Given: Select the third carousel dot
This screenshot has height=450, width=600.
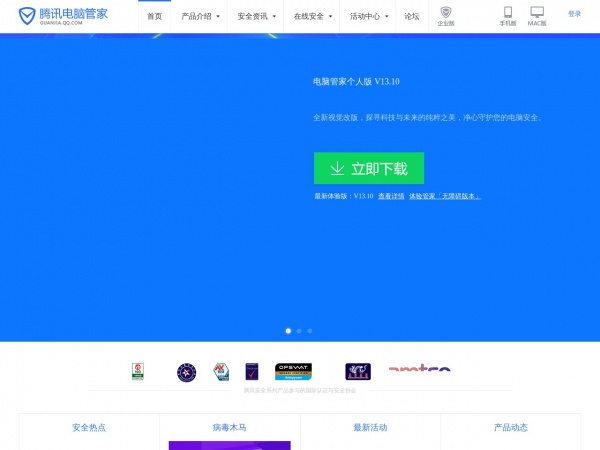Looking at the screenshot, I should point(310,331).
